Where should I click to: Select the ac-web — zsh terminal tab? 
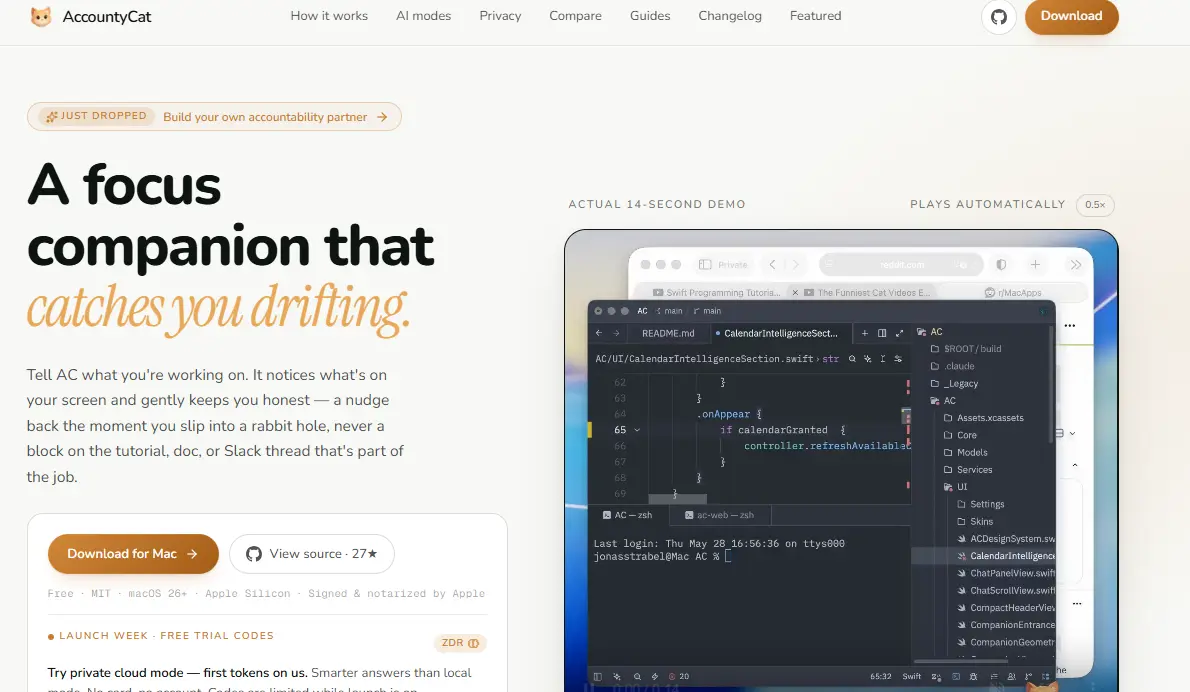click(x=719, y=514)
